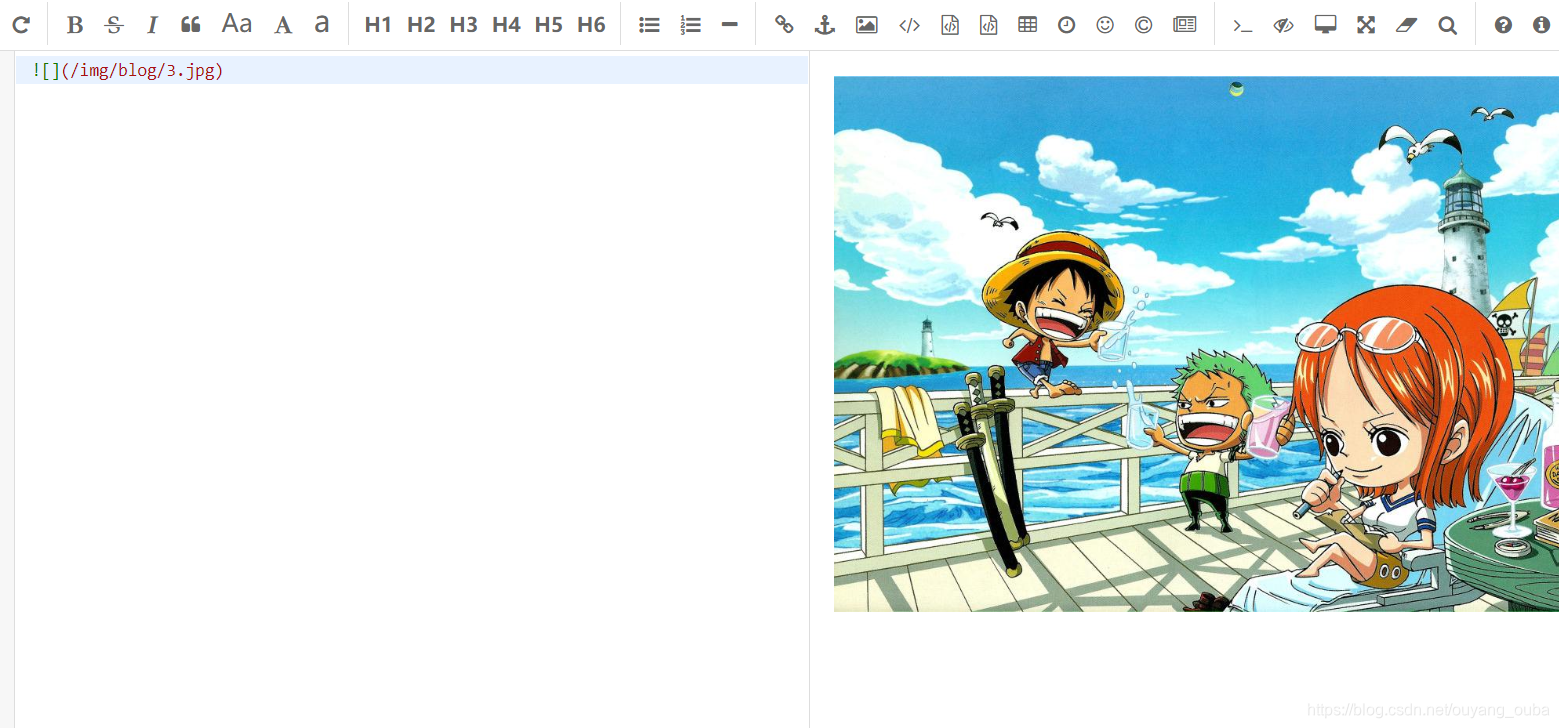This screenshot has height=728, width=1559.
Task: Insert an H4 heading
Action: click(506, 25)
